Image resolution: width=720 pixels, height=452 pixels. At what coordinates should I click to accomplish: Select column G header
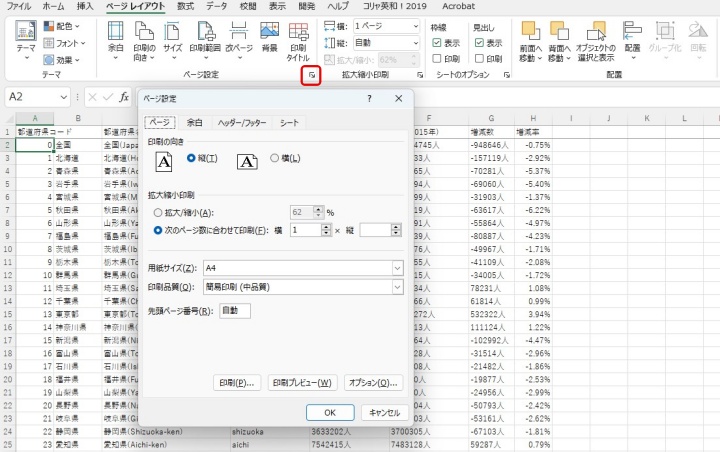point(491,118)
